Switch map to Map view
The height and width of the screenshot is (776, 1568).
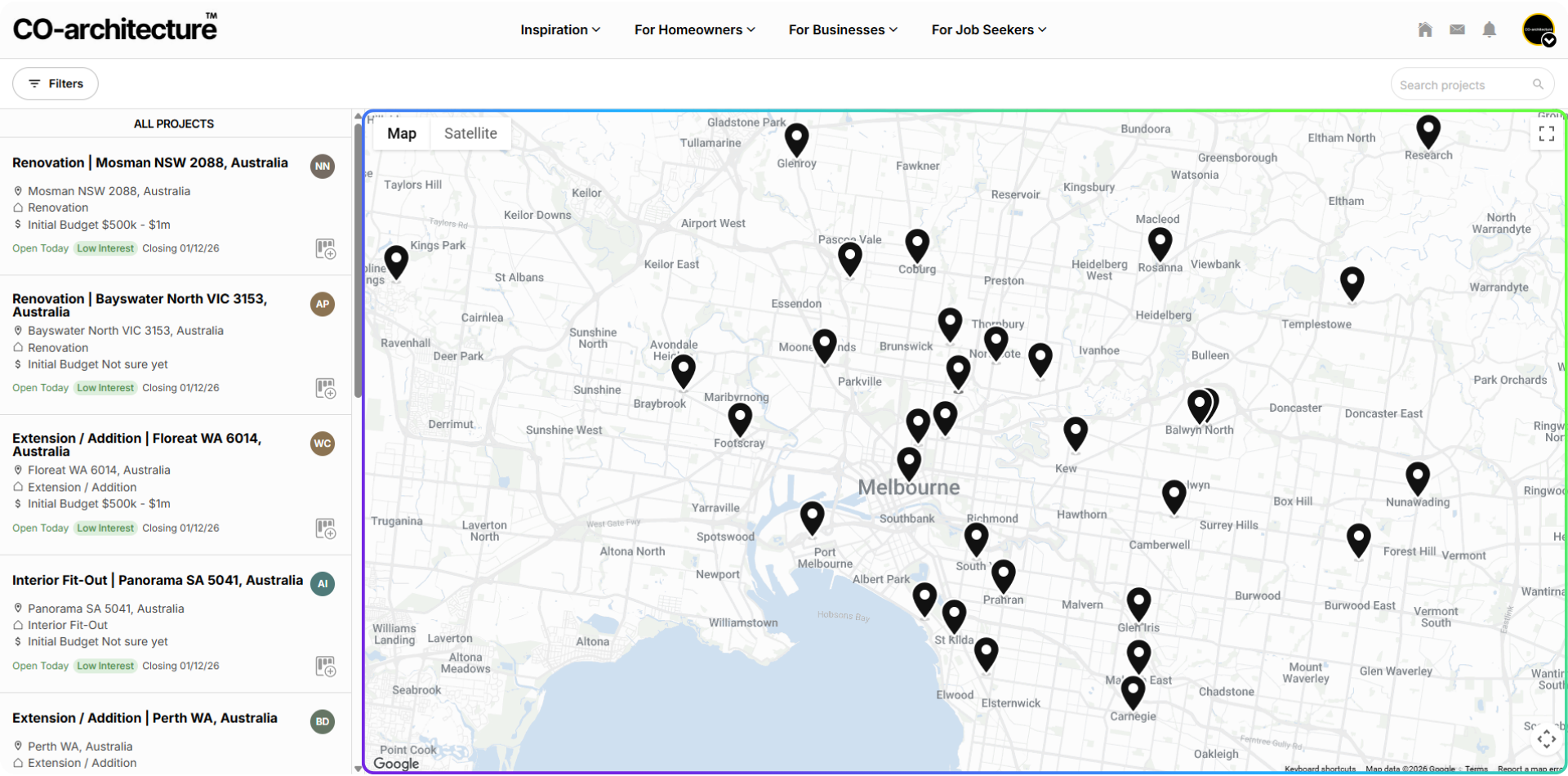coord(402,133)
